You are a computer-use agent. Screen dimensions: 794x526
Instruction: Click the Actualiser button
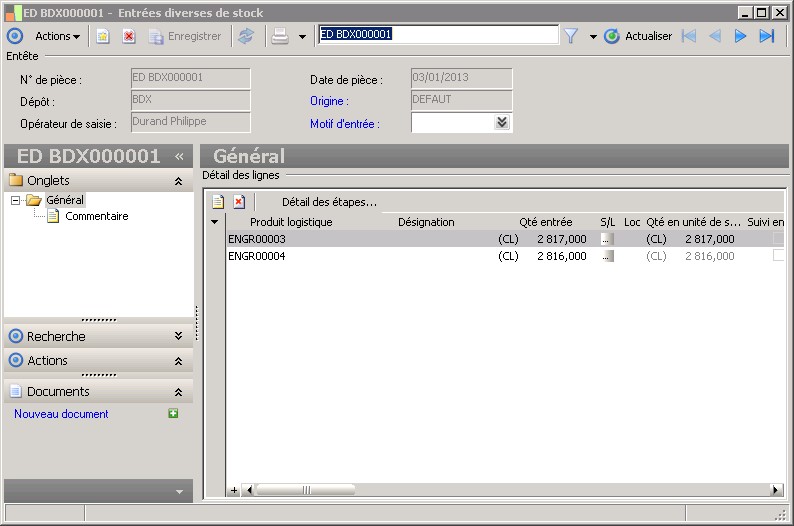point(638,36)
